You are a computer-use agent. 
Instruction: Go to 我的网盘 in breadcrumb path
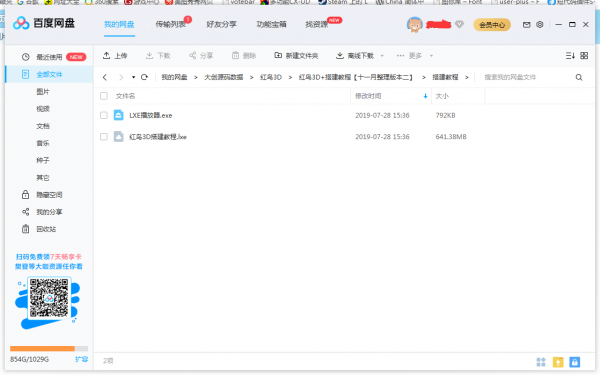[x=174, y=77]
